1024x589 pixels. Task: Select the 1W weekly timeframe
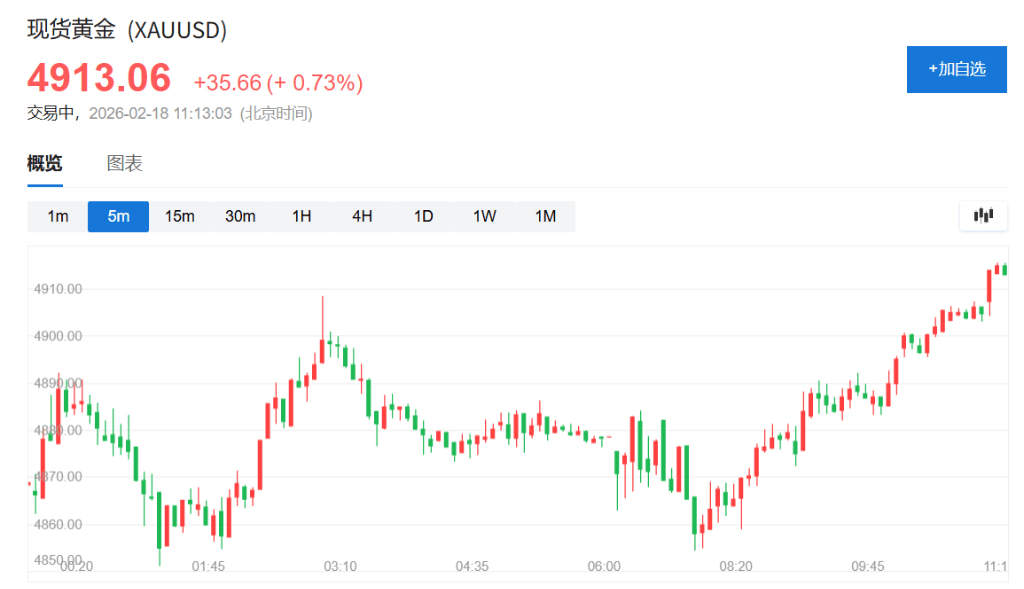click(484, 216)
